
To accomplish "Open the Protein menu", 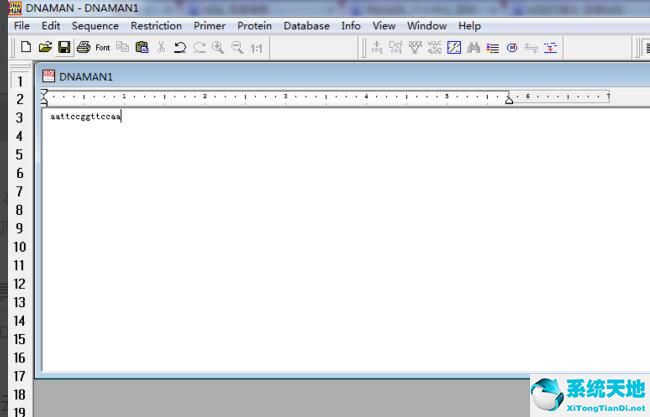I will (254, 26).
